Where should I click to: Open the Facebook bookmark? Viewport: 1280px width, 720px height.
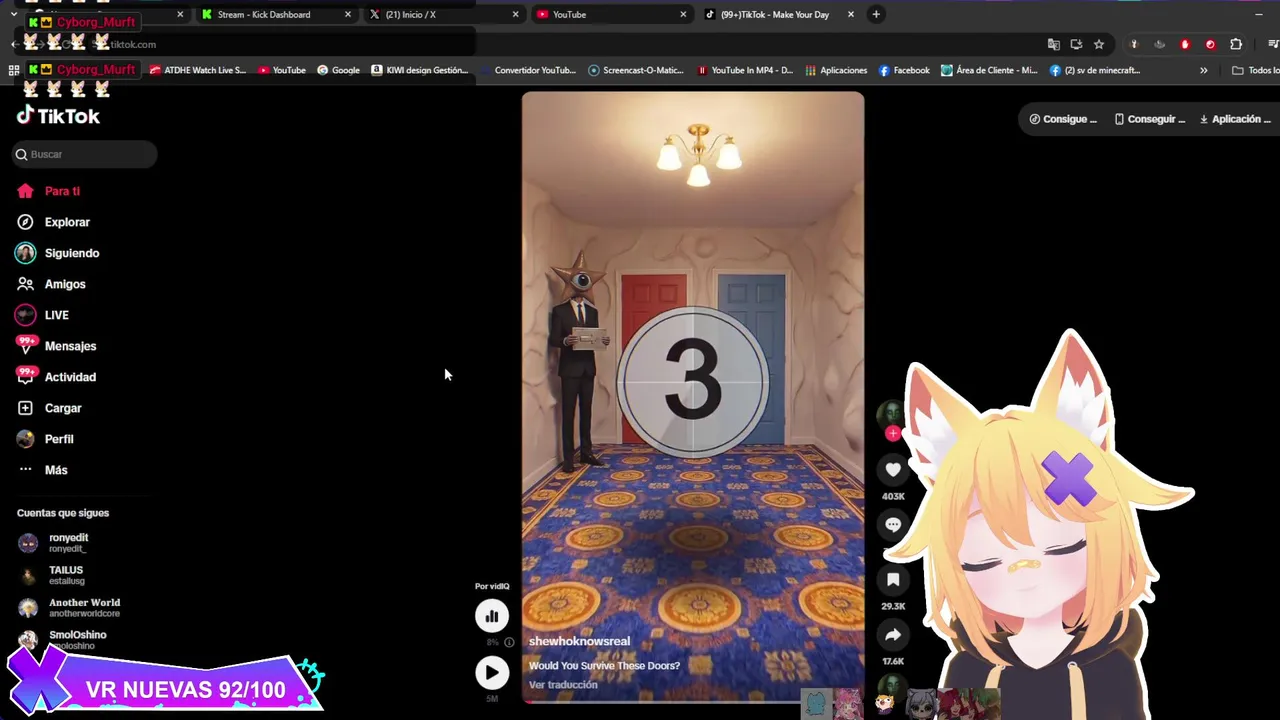[x=904, y=70]
